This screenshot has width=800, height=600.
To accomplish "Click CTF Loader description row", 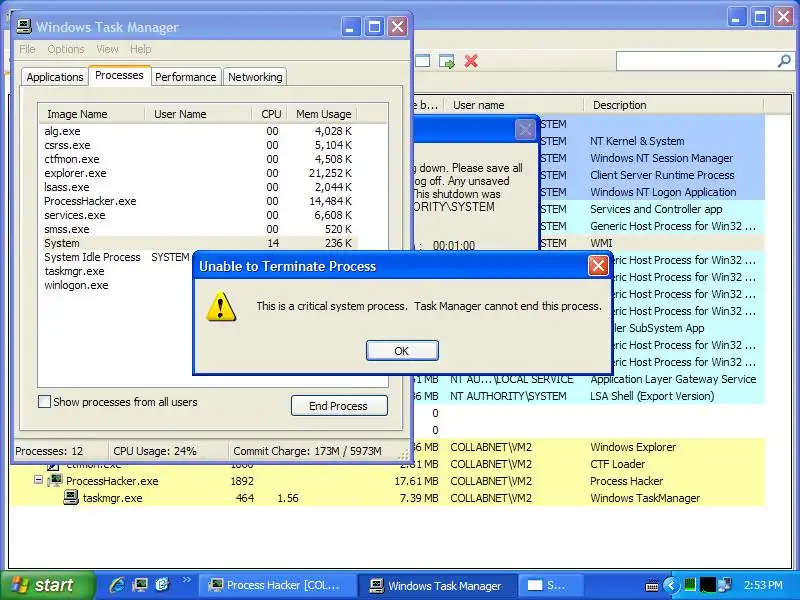I will tap(617, 464).
